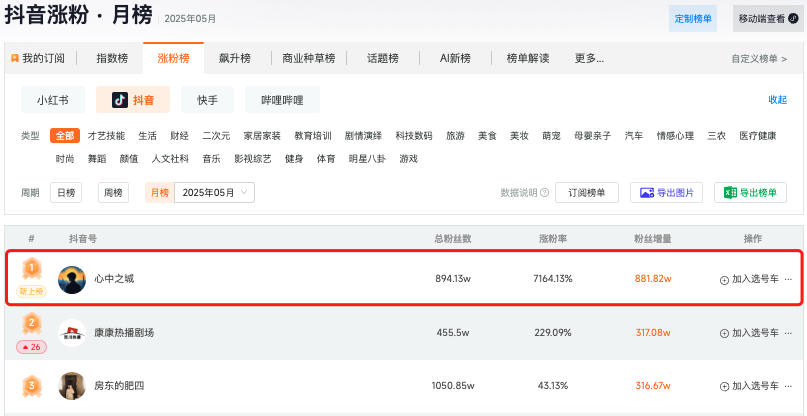The width and height of the screenshot is (807, 416).
Task: Open more options ellipsis for 心中之城
Action: pyautogui.click(x=788, y=279)
